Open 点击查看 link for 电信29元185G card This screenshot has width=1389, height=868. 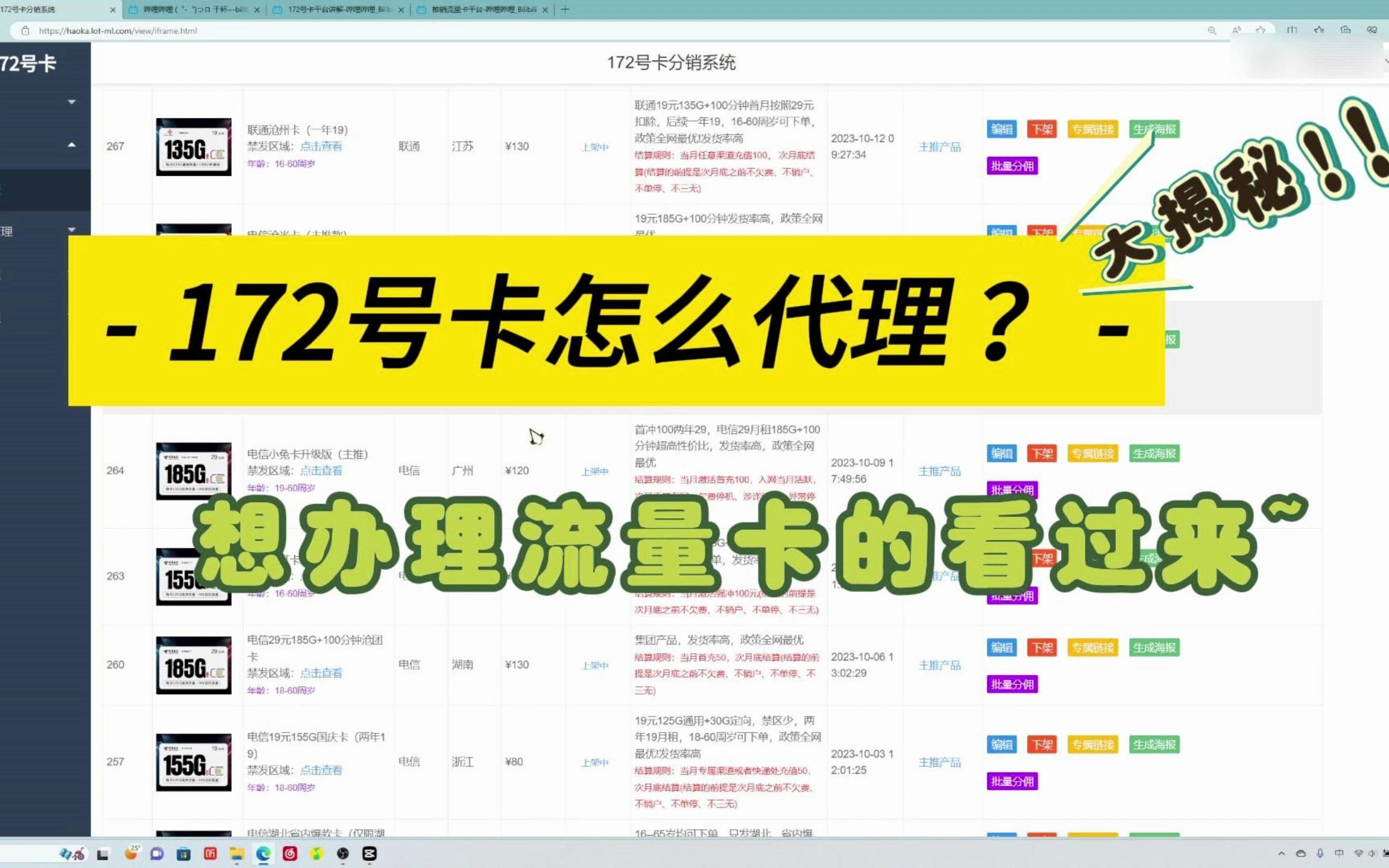click(x=321, y=673)
